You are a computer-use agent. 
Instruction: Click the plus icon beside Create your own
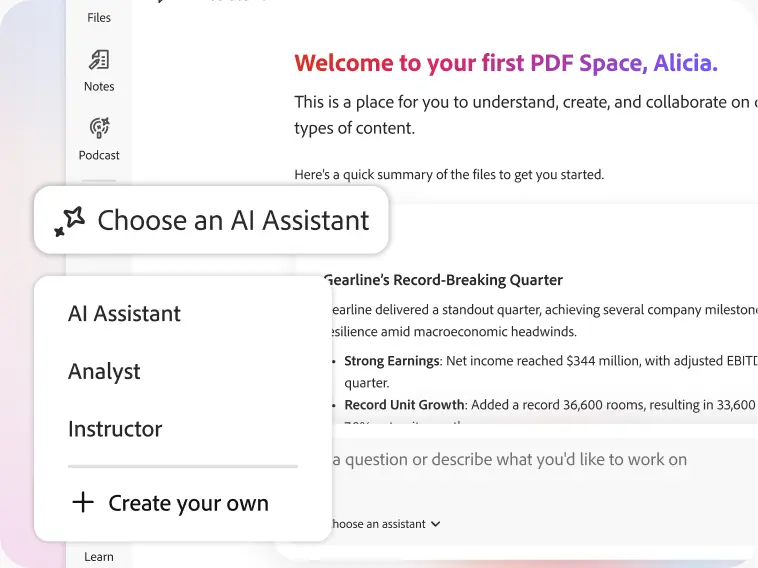[83, 503]
